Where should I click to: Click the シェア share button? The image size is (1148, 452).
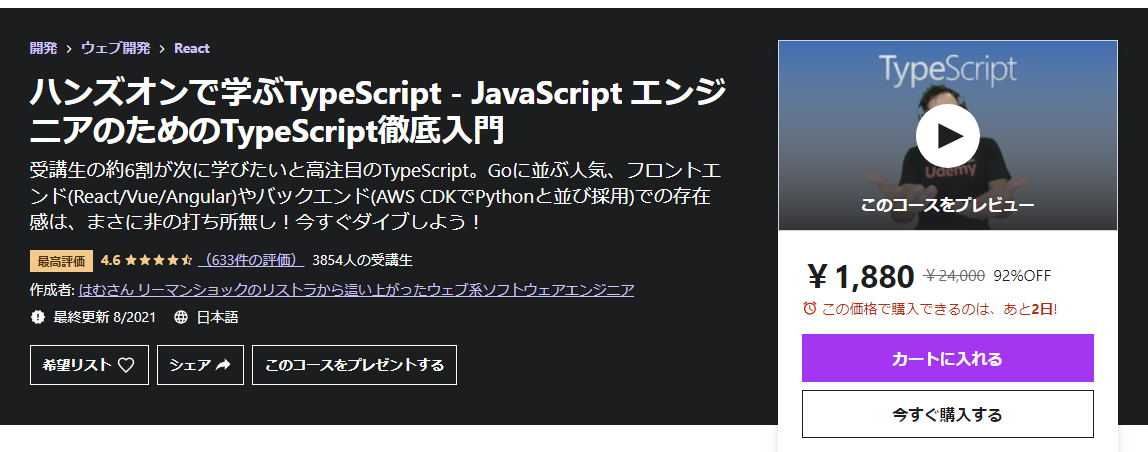click(201, 365)
